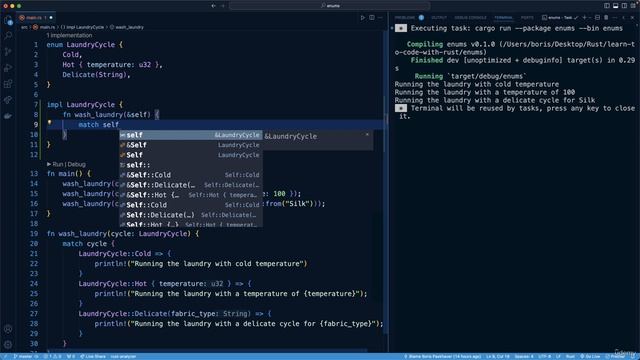
Task: Switch to the Ports tab
Action: (x=527, y=18)
